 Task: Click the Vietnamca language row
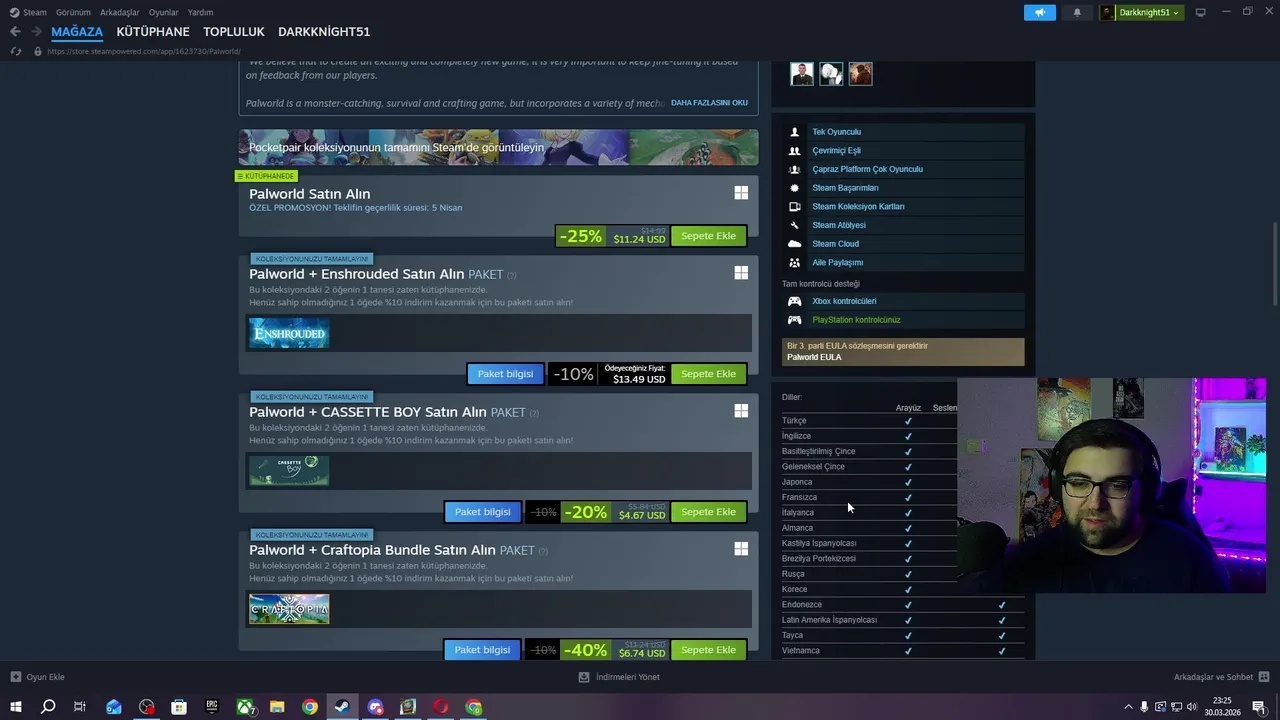pos(903,651)
